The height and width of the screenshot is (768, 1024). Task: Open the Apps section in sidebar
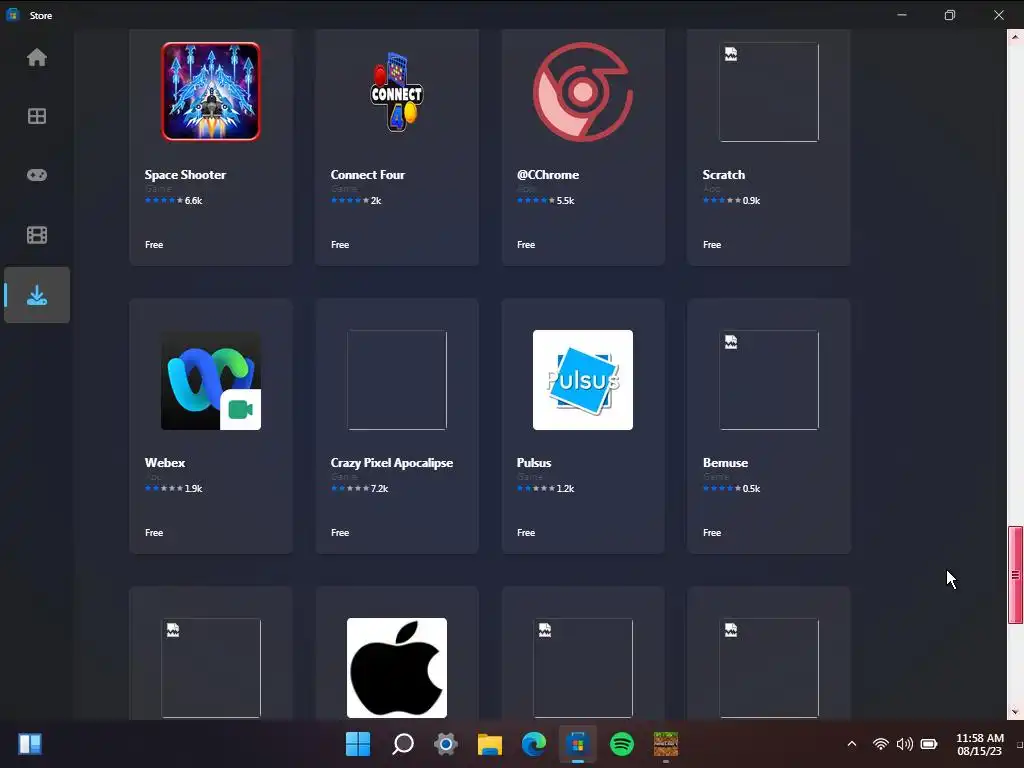pos(37,116)
